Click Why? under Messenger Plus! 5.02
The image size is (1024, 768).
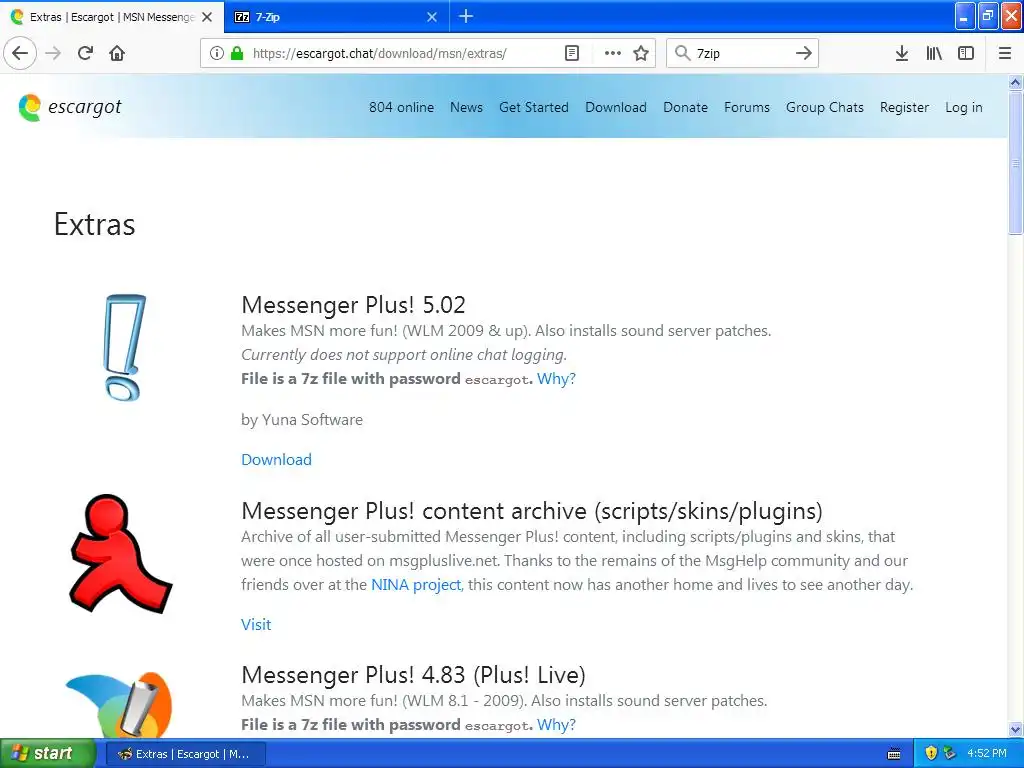coord(556,379)
